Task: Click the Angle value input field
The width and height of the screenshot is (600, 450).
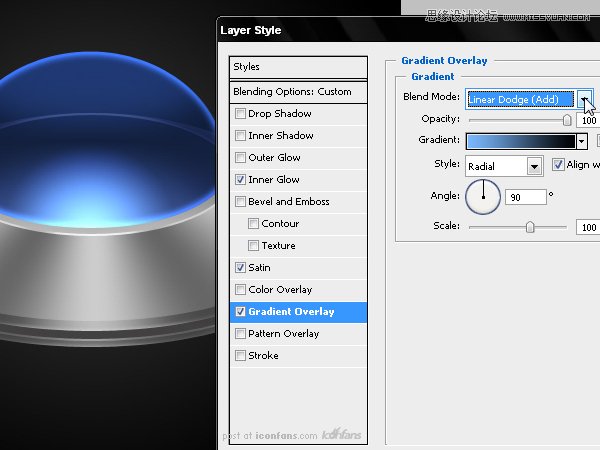Action: click(x=525, y=197)
